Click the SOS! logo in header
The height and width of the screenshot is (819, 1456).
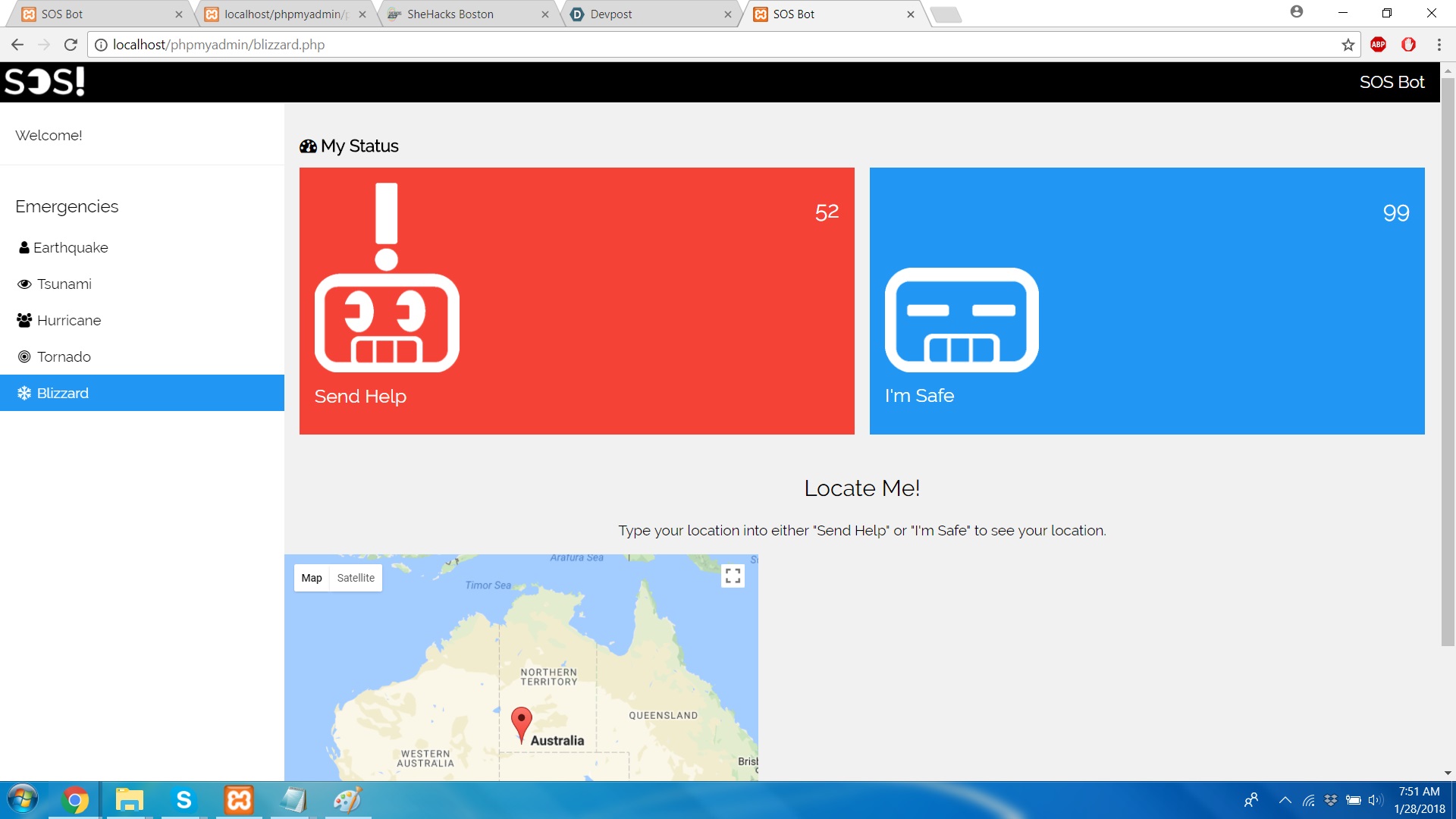[45, 82]
